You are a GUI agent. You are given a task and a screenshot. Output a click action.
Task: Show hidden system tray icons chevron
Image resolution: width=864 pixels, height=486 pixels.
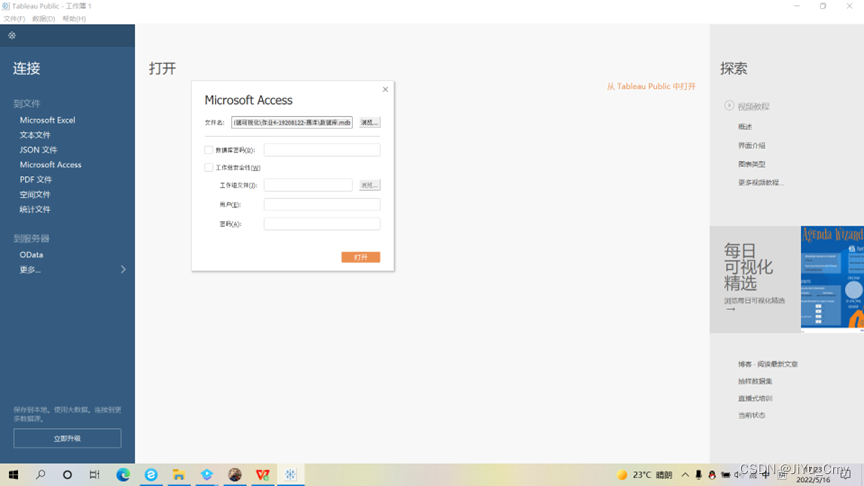[685, 475]
